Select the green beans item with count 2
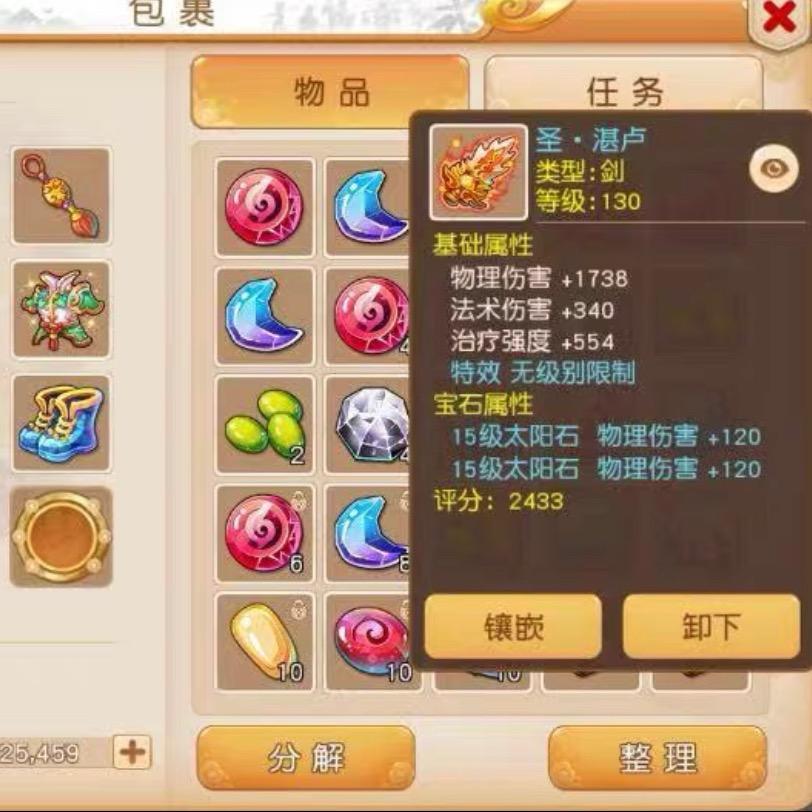The image size is (812, 812). [x=265, y=425]
